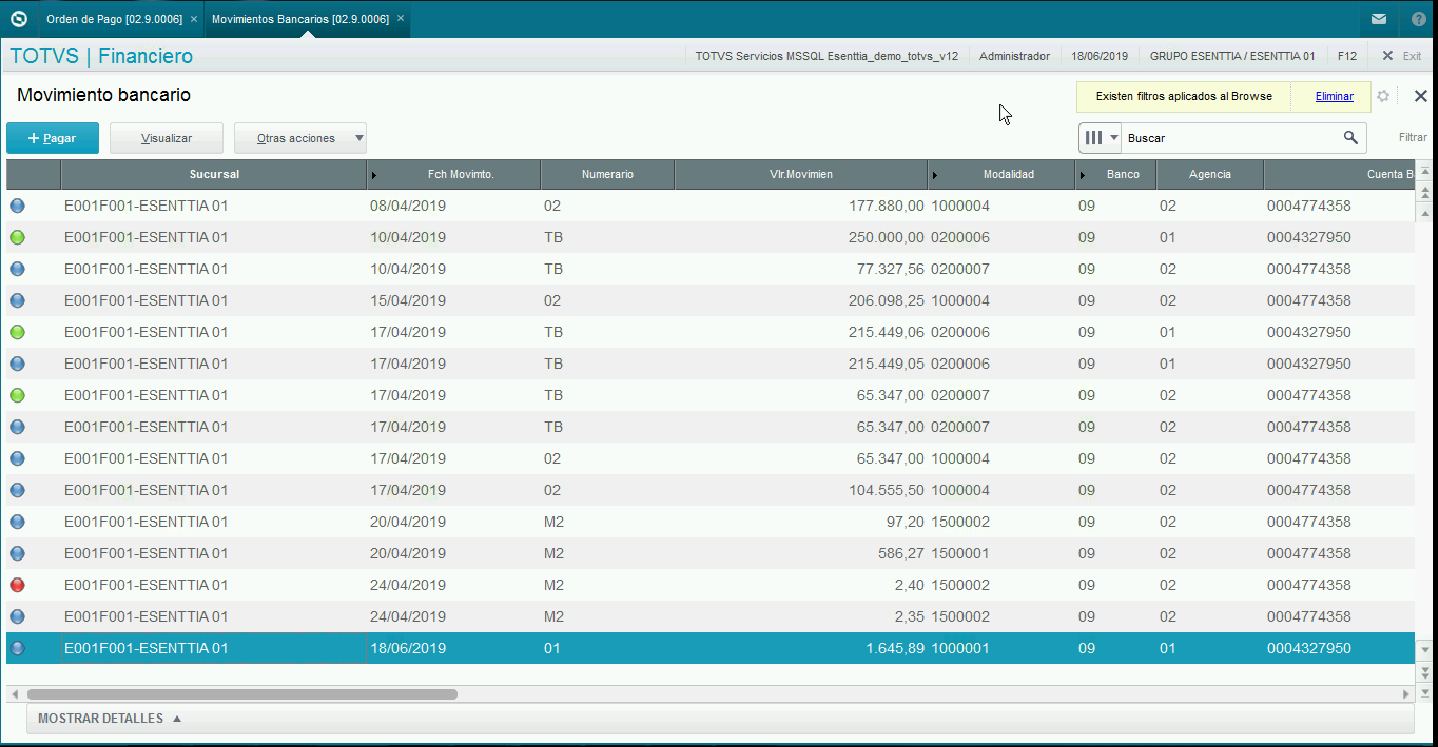Select the cell with value 1.645,89

click(x=801, y=648)
